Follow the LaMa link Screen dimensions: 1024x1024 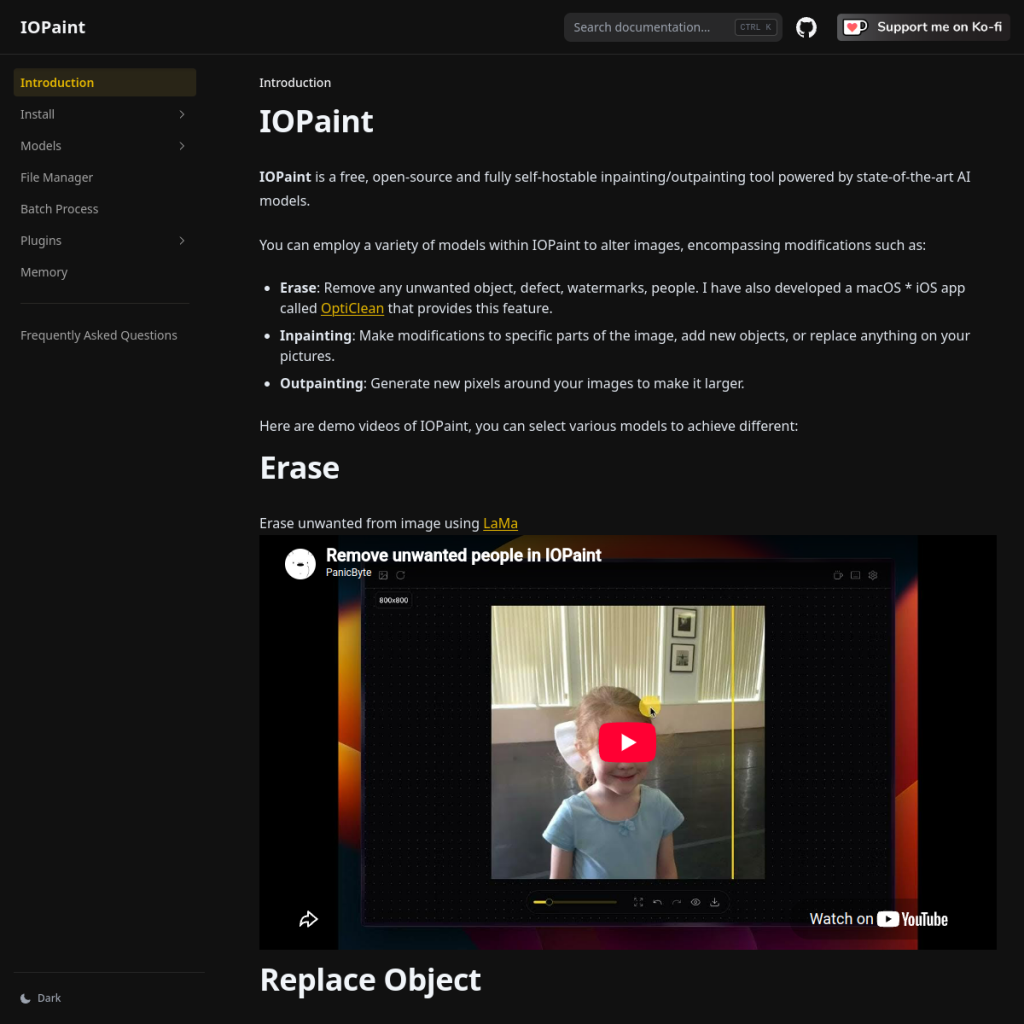point(500,523)
